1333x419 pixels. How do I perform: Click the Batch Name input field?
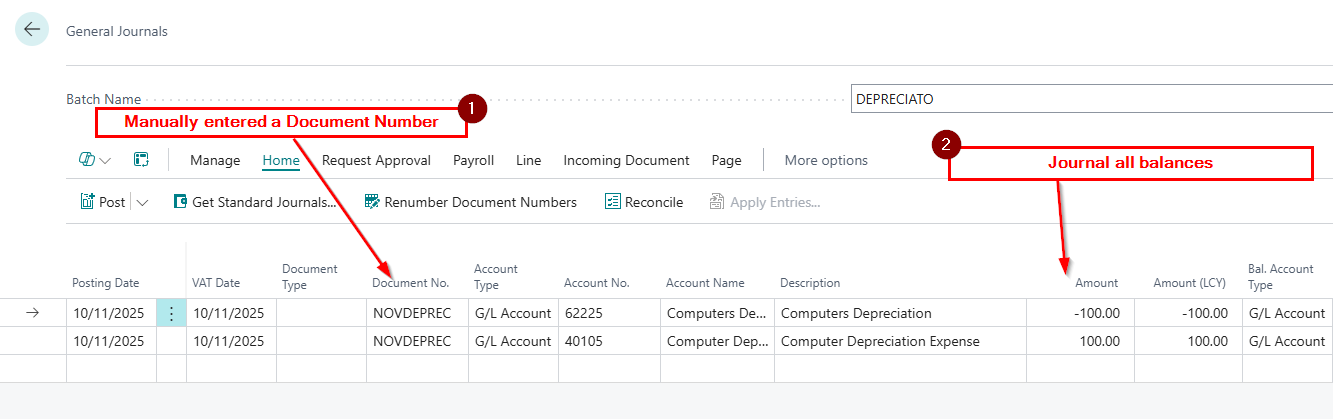pos(1090,99)
